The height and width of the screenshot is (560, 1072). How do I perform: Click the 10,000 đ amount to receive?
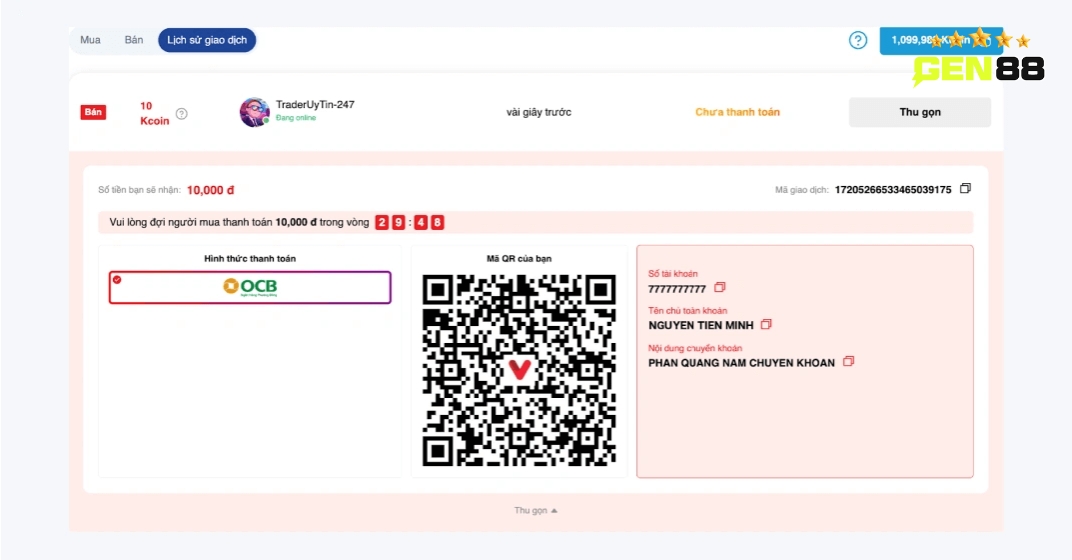click(x=210, y=190)
